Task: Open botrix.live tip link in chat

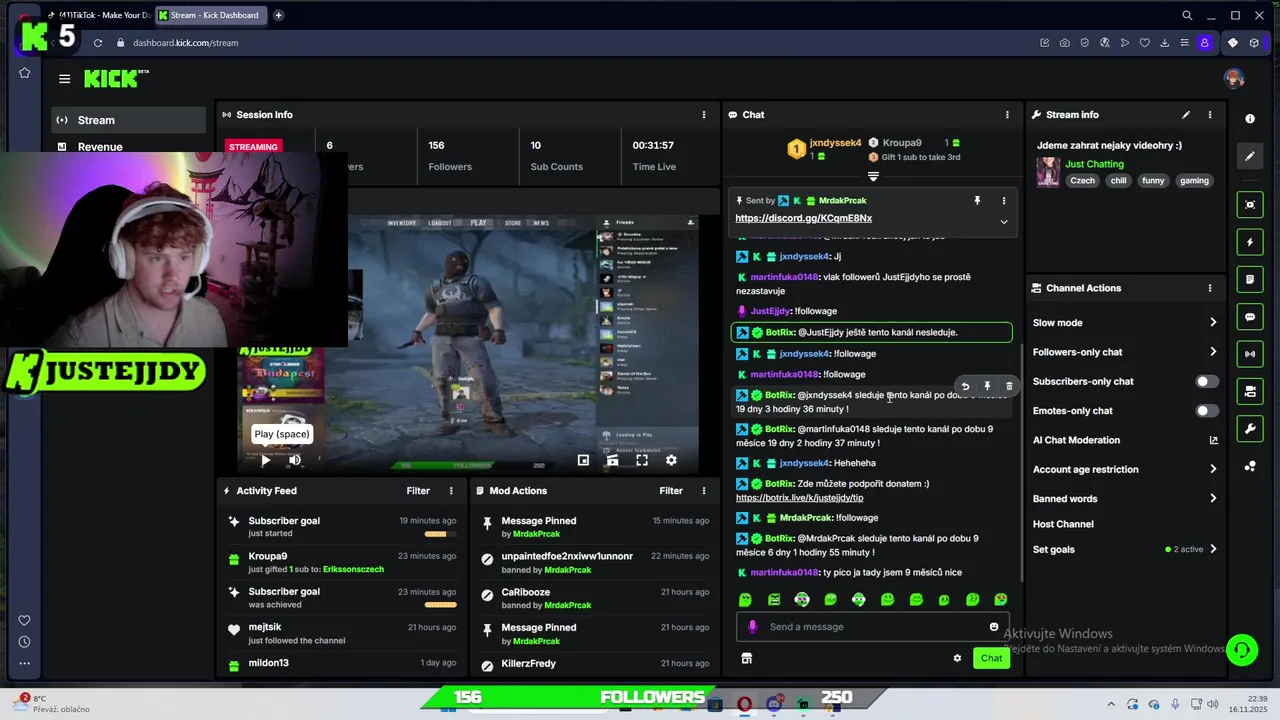Action: pos(799,498)
